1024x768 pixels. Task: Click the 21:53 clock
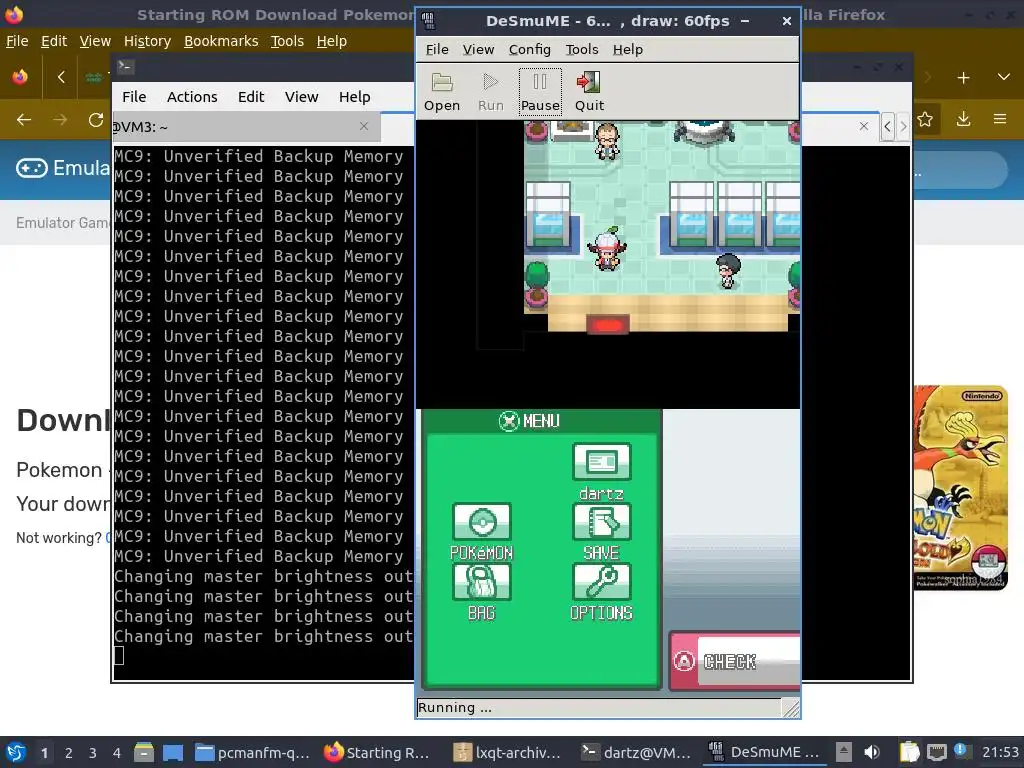pyautogui.click(x=1000, y=752)
